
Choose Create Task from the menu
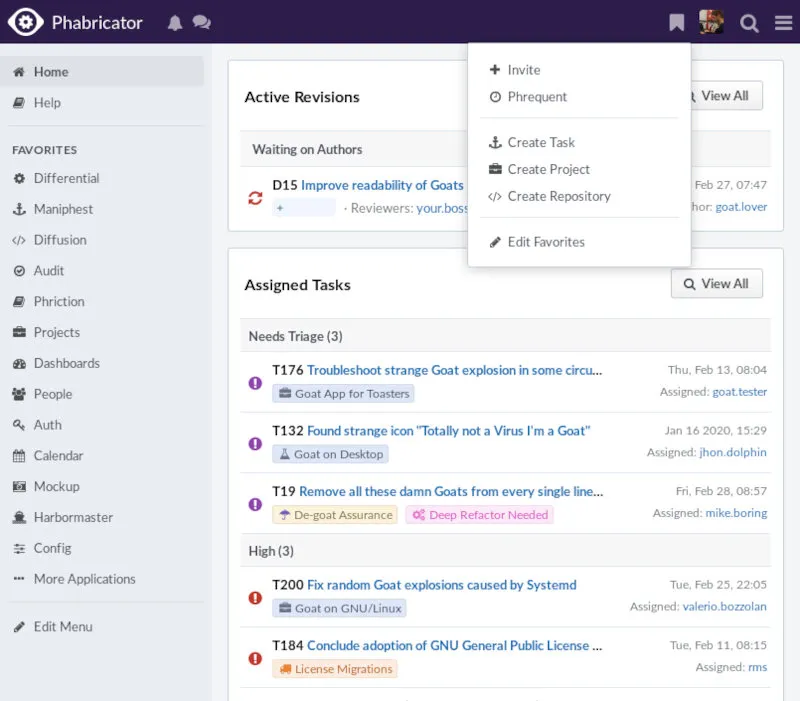[541, 142]
